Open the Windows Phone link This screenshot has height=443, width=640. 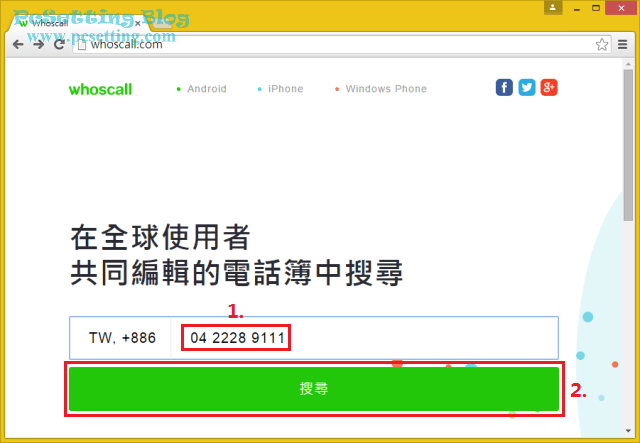pos(386,89)
